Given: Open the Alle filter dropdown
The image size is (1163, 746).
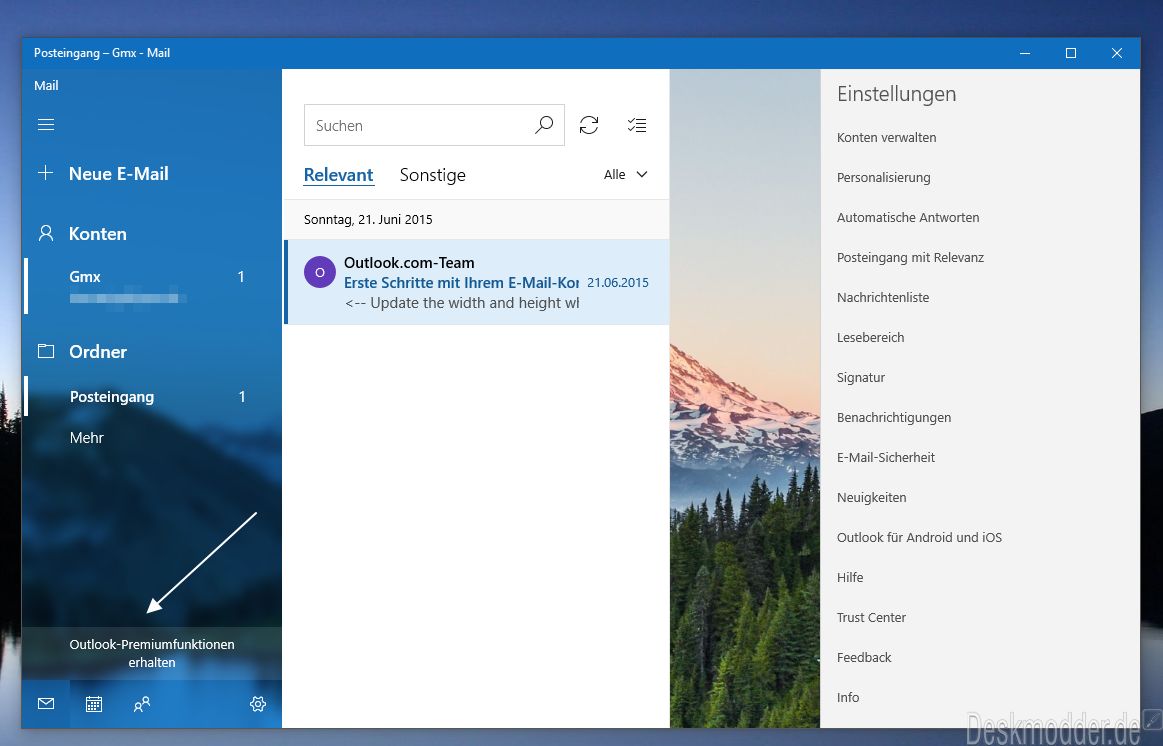Looking at the screenshot, I should point(625,174).
